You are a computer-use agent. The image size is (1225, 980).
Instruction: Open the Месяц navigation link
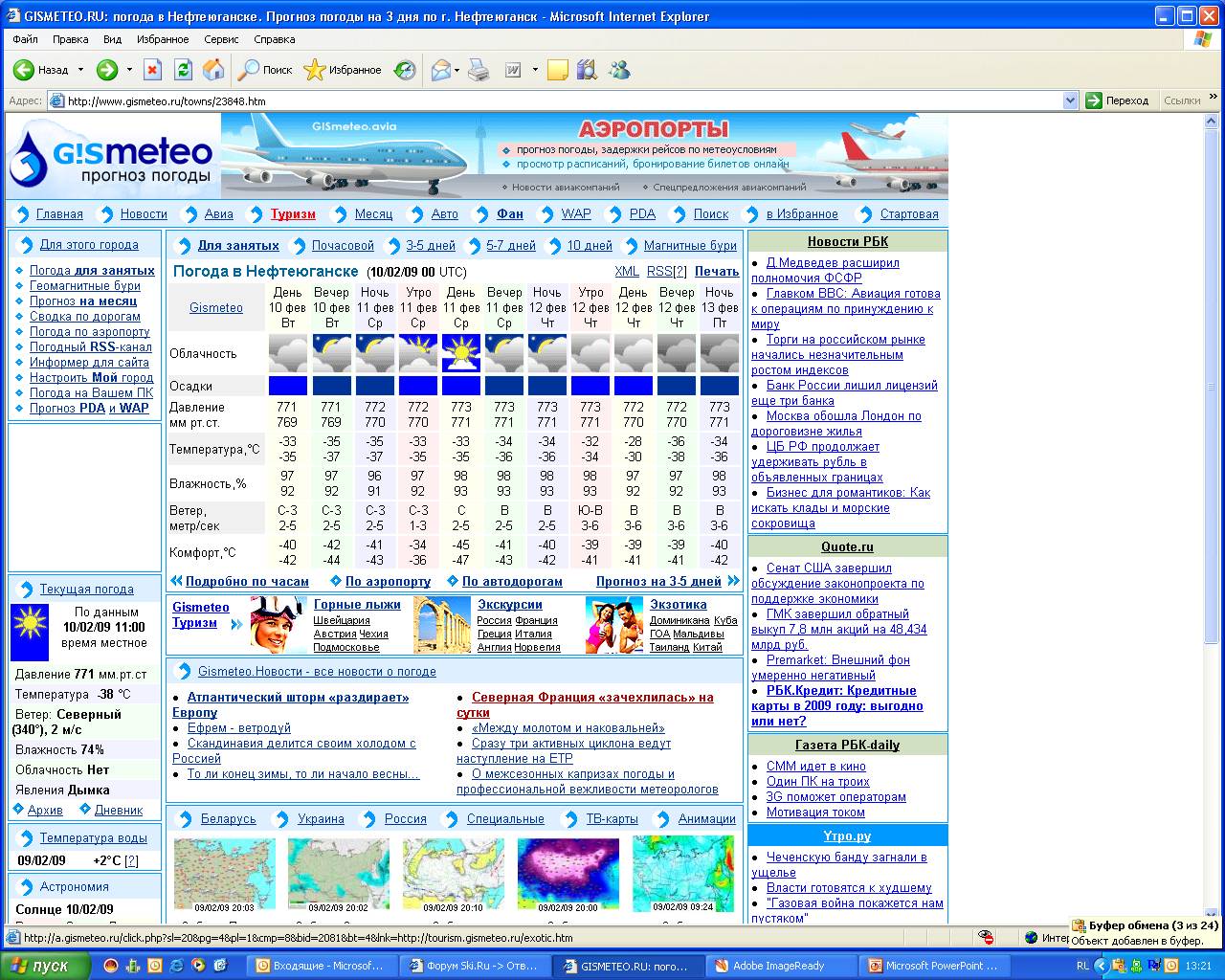tap(373, 214)
